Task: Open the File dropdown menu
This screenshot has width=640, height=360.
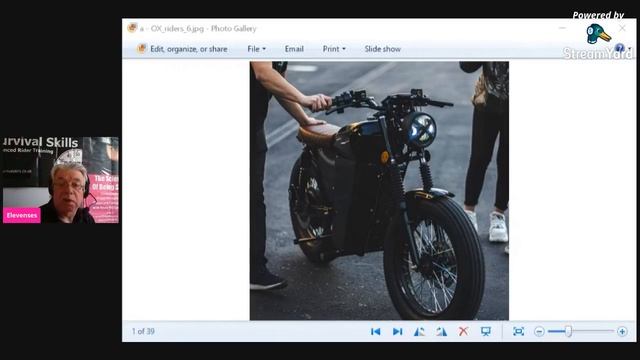Action: coord(256,49)
